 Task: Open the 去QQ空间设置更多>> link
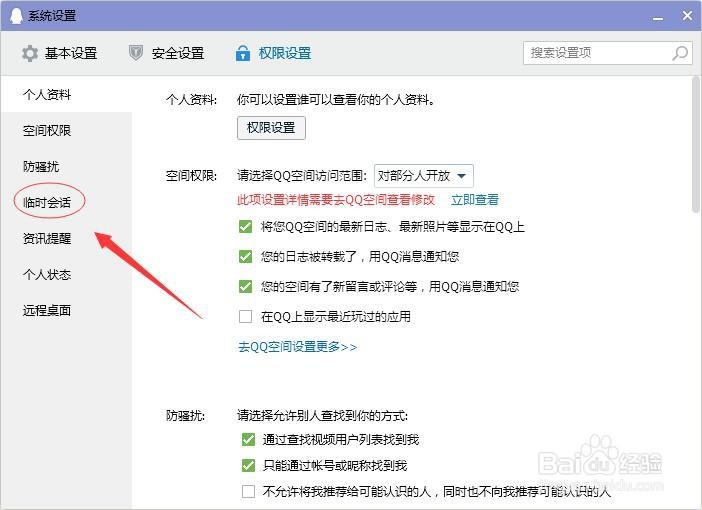(297, 347)
